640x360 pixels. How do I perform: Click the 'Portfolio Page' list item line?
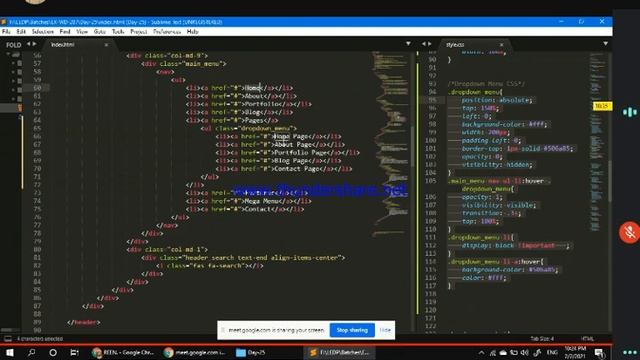(x=288, y=153)
